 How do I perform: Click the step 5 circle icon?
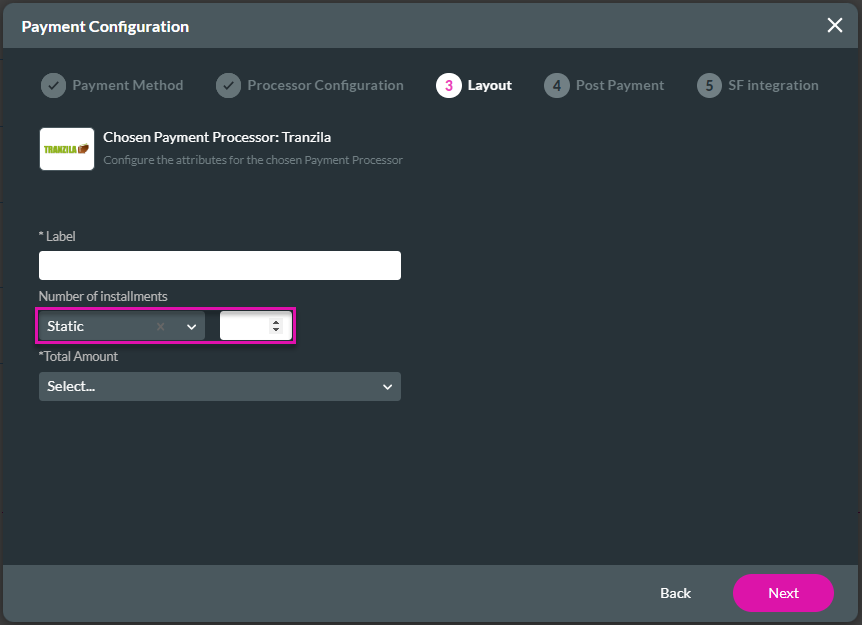pyautogui.click(x=709, y=85)
